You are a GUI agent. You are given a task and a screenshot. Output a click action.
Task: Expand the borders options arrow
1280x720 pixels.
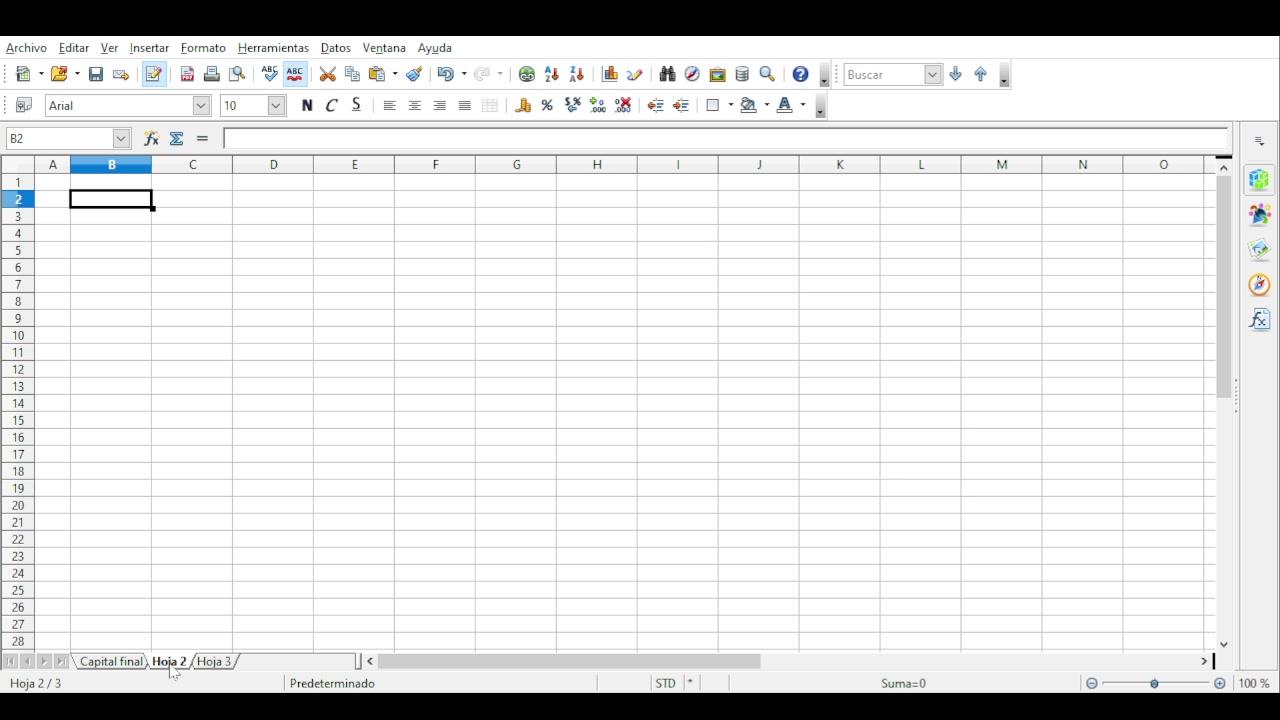click(731, 105)
